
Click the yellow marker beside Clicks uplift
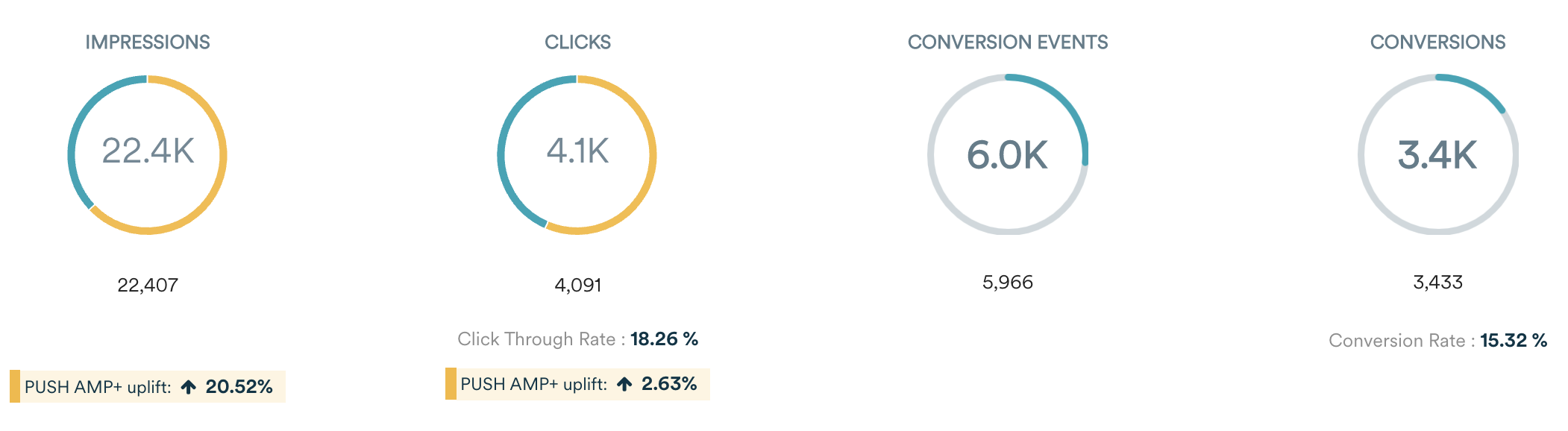tap(451, 383)
